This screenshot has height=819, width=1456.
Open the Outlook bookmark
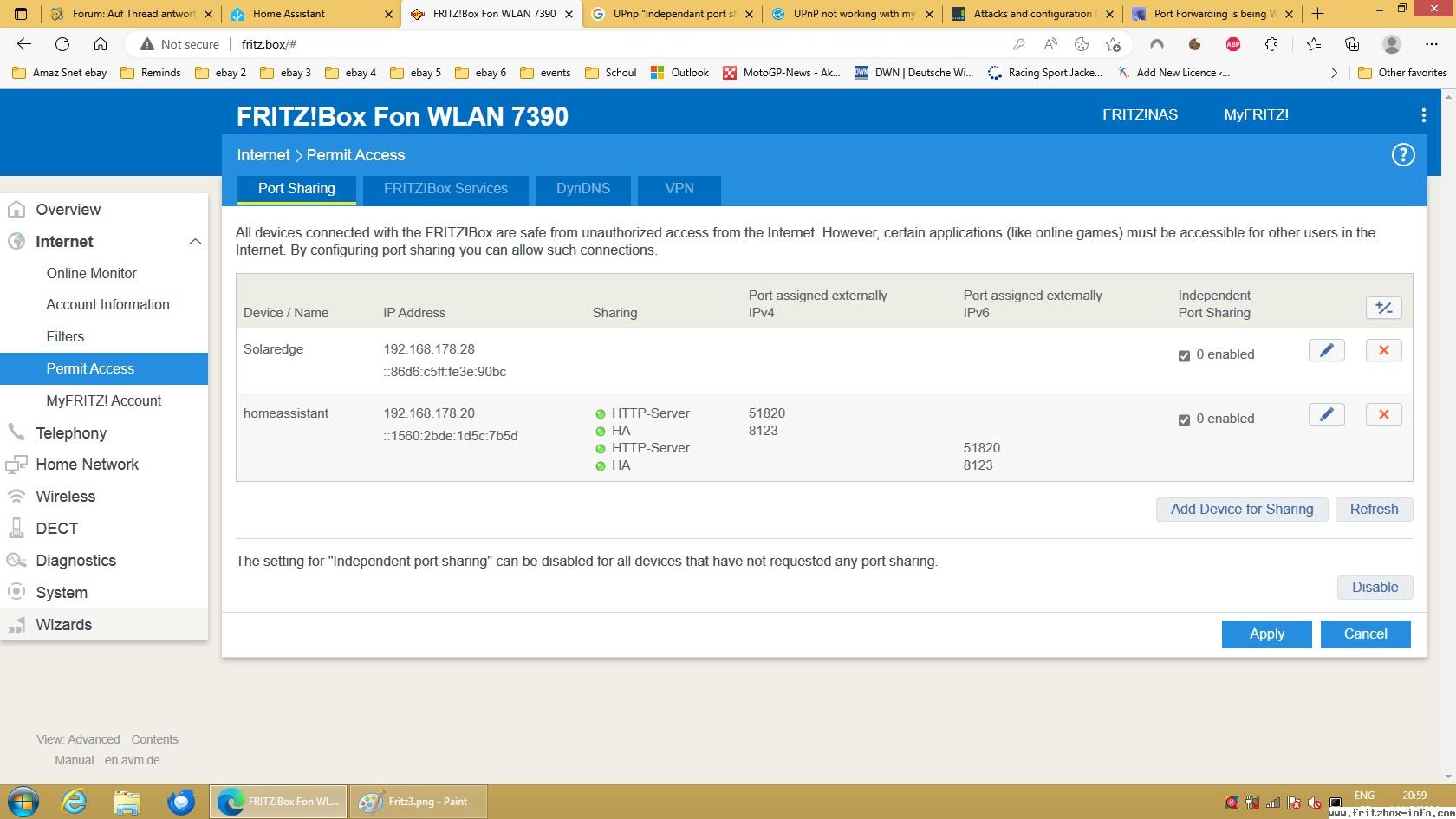coord(680,73)
